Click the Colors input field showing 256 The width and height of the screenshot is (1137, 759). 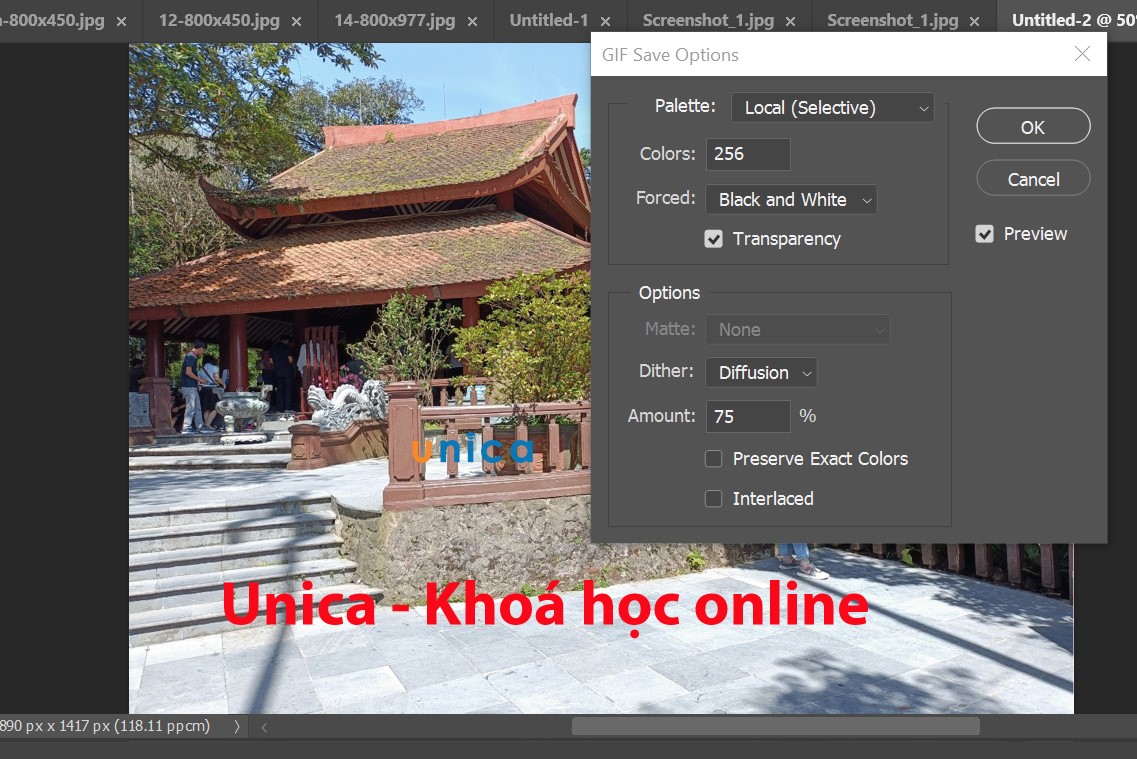pyautogui.click(x=747, y=154)
